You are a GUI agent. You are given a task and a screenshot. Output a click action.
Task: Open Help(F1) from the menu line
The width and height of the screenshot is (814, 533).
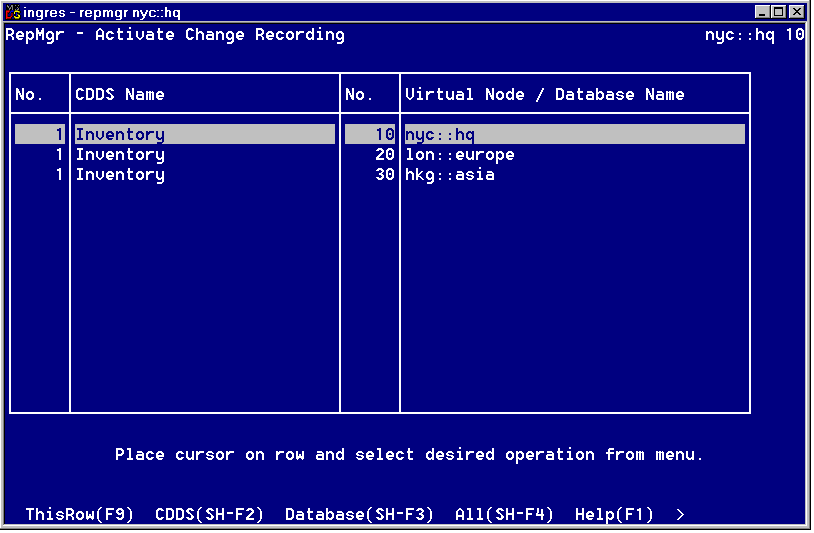click(x=614, y=514)
